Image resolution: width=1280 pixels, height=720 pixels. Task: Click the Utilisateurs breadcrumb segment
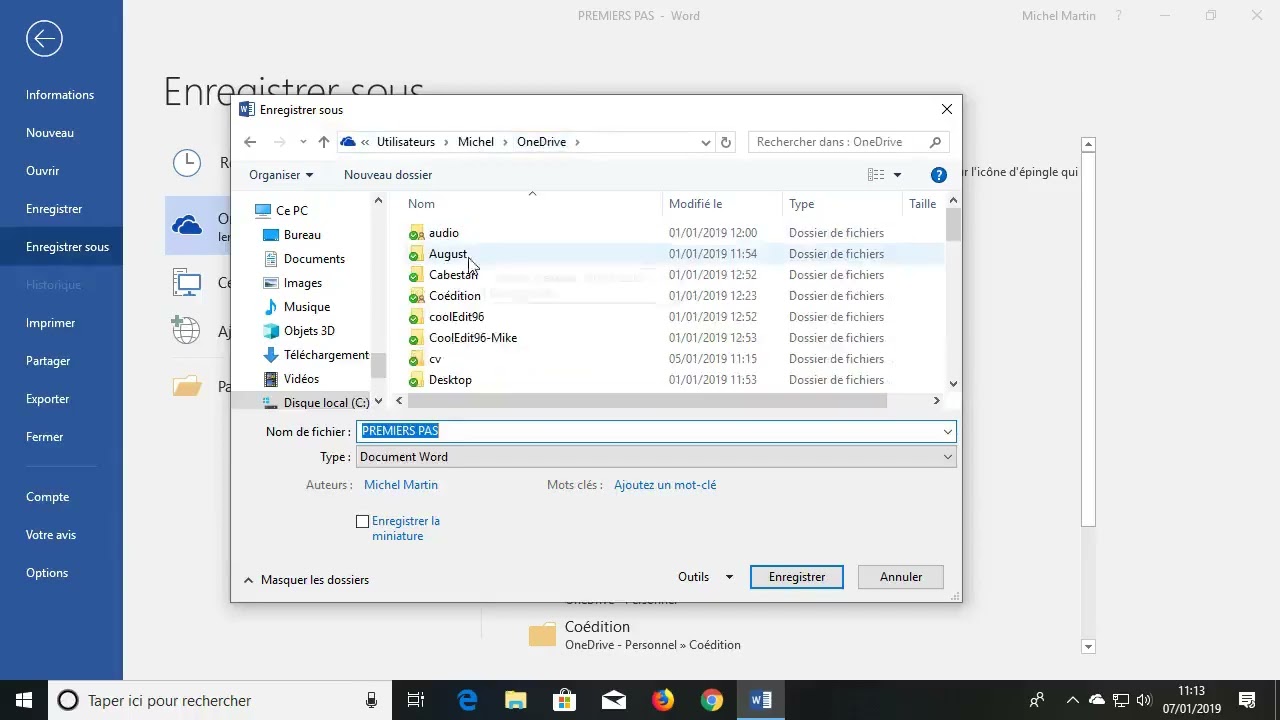[406, 142]
